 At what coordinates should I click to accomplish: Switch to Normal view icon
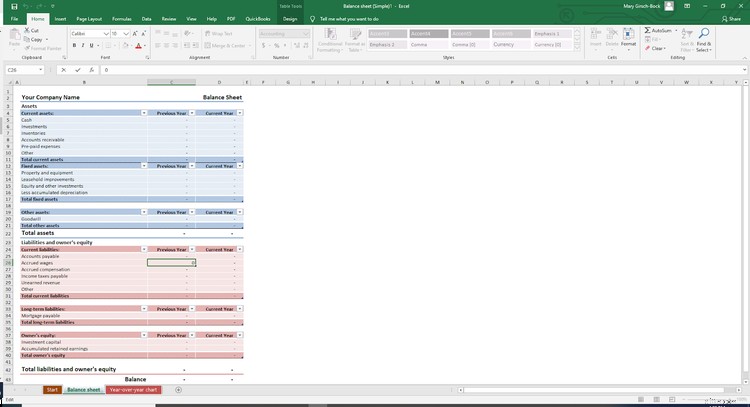pyautogui.click(x=641, y=399)
